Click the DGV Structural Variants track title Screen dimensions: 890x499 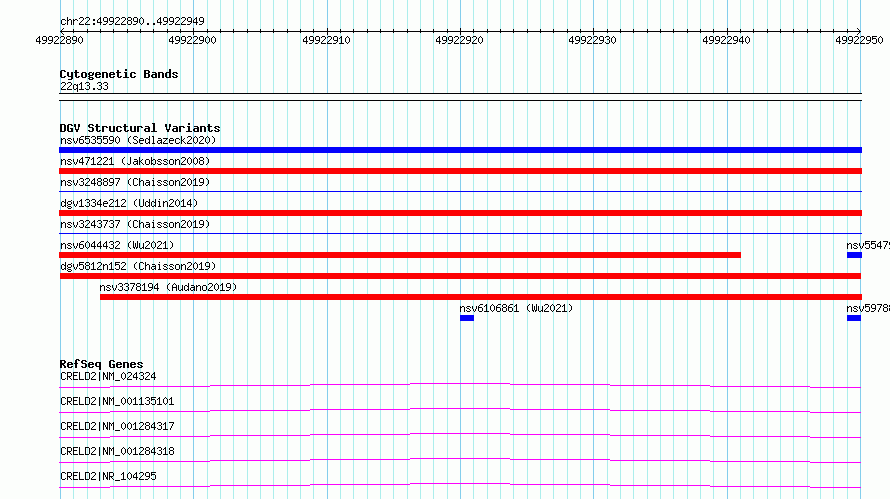pyautogui.click(x=140, y=128)
